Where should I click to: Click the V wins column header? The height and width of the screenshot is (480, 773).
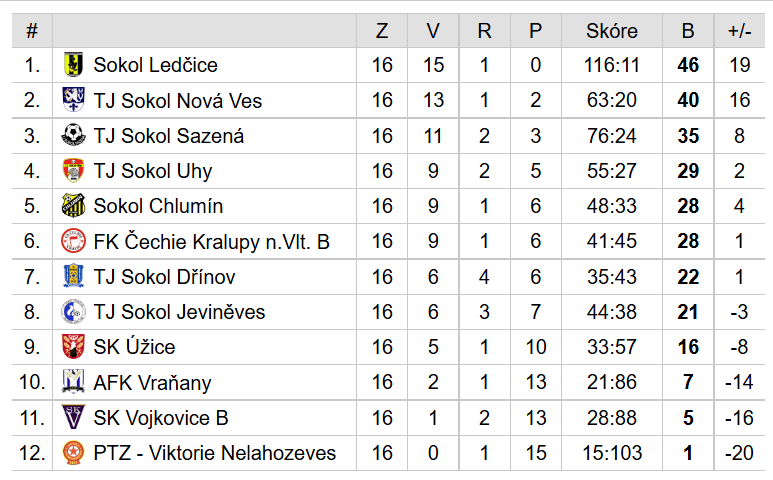[433, 31]
